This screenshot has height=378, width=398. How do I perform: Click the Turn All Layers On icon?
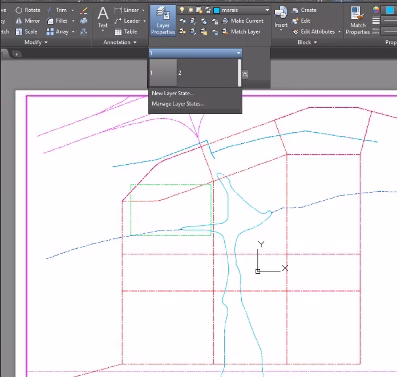pyautogui.click(x=182, y=32)
